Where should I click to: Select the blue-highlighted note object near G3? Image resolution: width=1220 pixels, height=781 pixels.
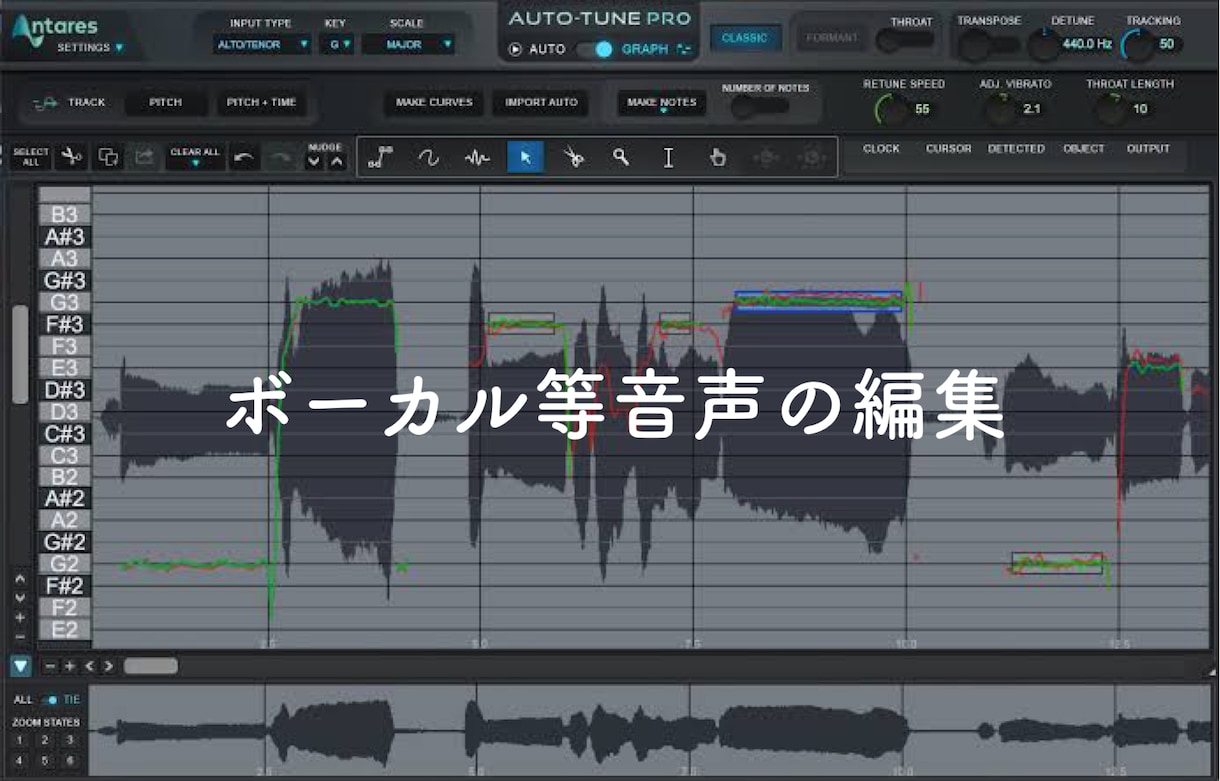pos(817,301)
